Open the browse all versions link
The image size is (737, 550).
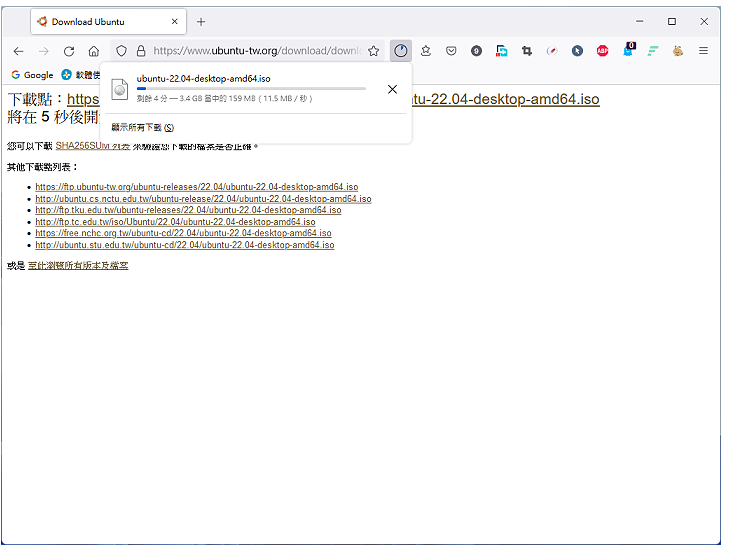pyautogui.click(x=78, y=266)
